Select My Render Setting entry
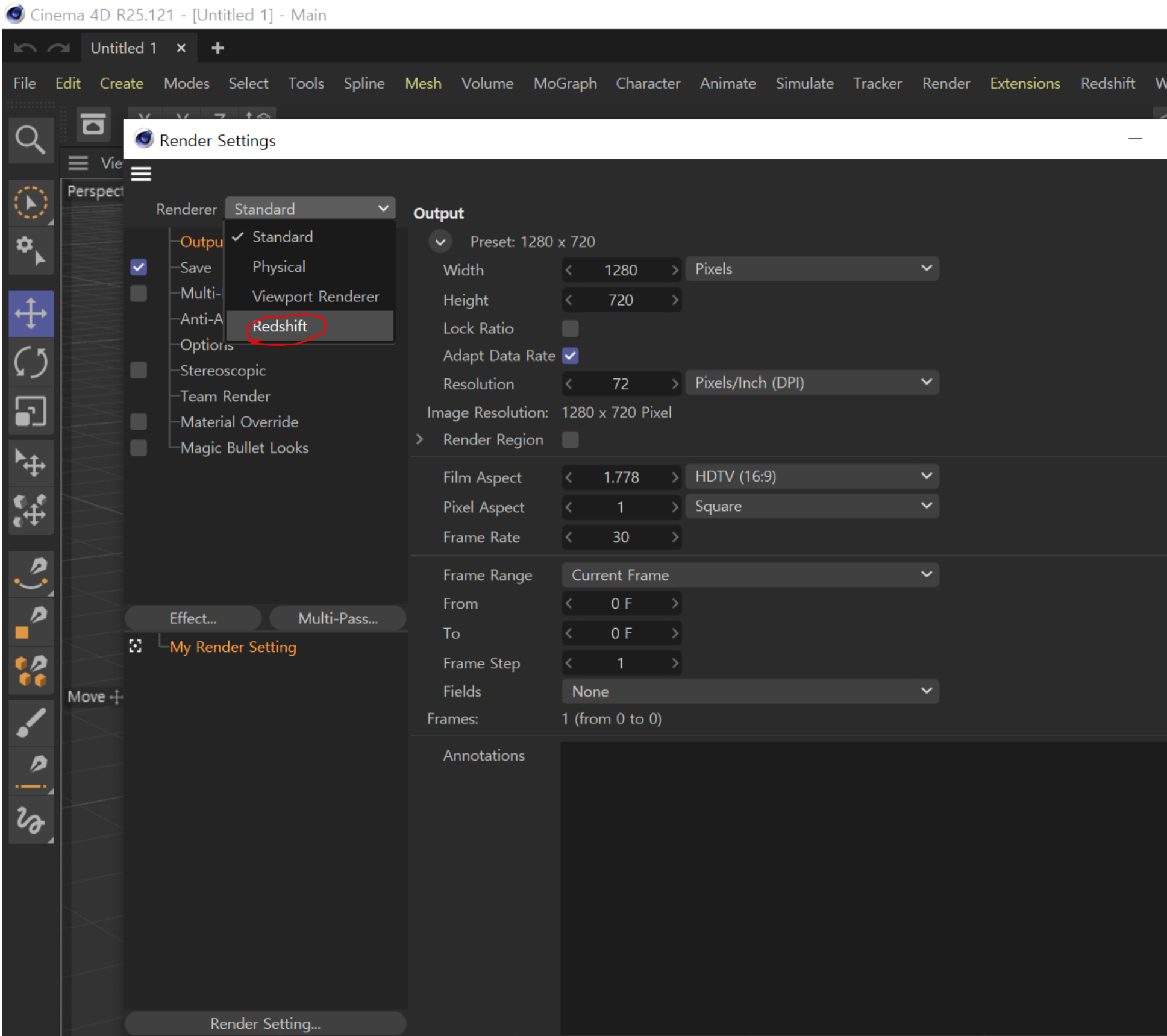This screenshot has width=1167, height=1036. pos(233,647)
